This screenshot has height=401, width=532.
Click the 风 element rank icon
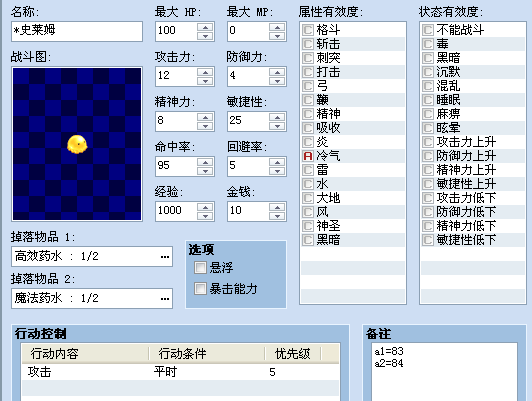(x=308, y=212)
